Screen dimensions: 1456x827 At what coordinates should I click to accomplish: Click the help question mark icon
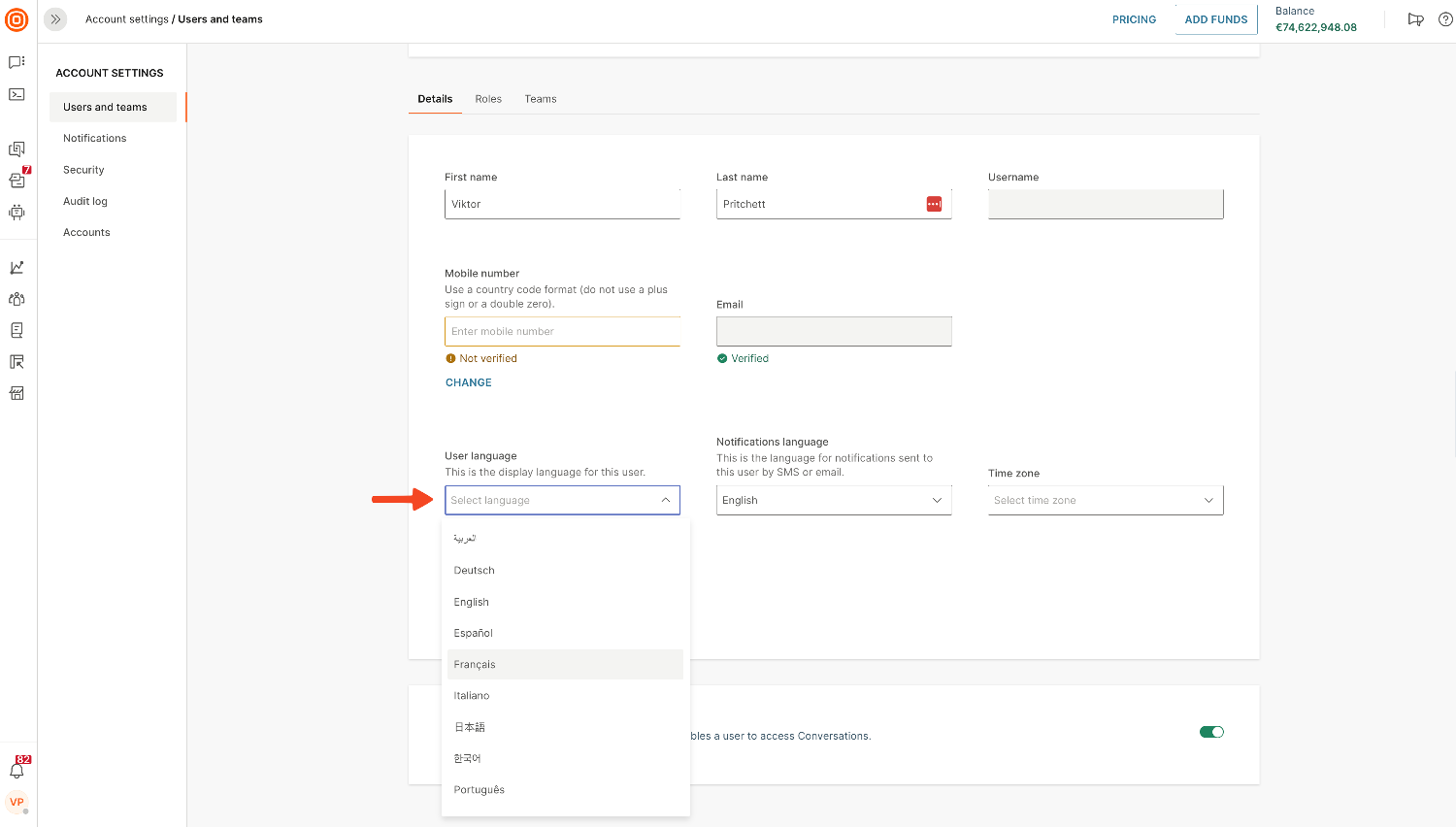(x=1445, y=19)
